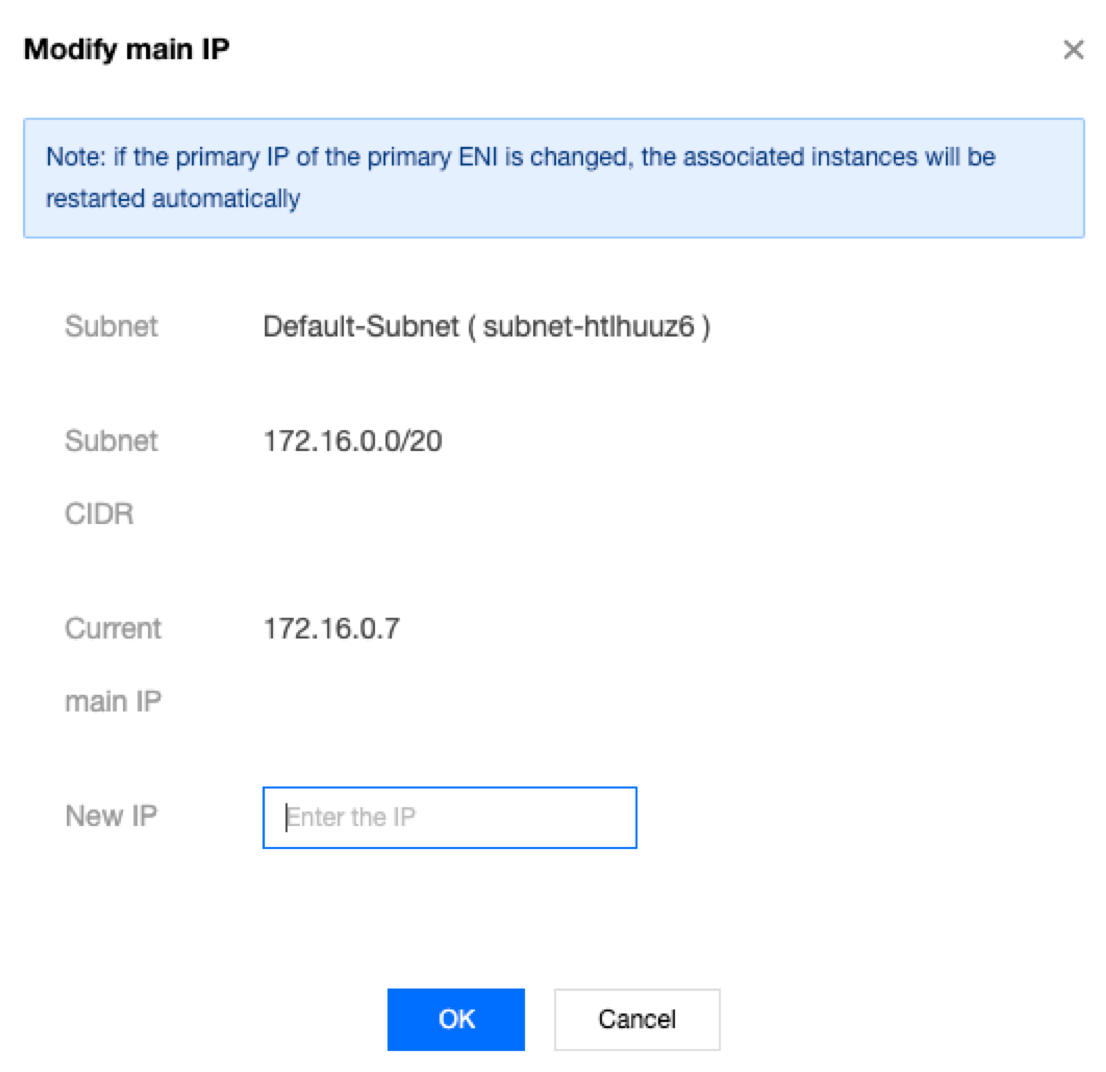Click the Subnet label above CIDR
Viewport: 1106px width, 1072px height.
click(111, 441)
